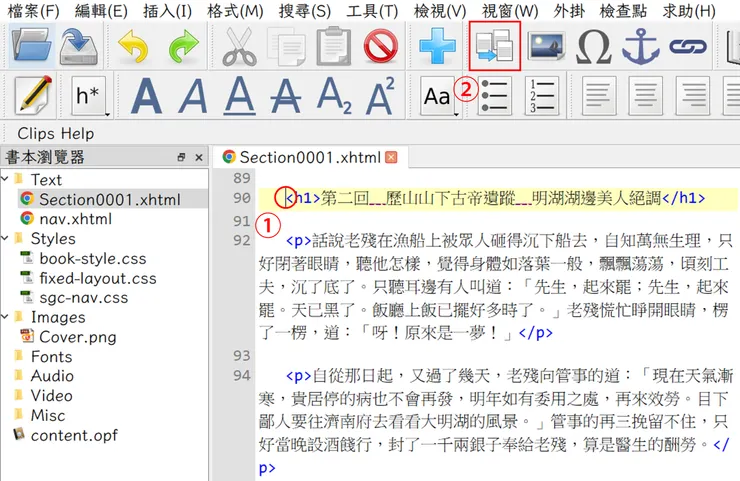This screenshot has height=481, width=740.
Task: Open the 檢查點 menu
Action: coord(623,11)
